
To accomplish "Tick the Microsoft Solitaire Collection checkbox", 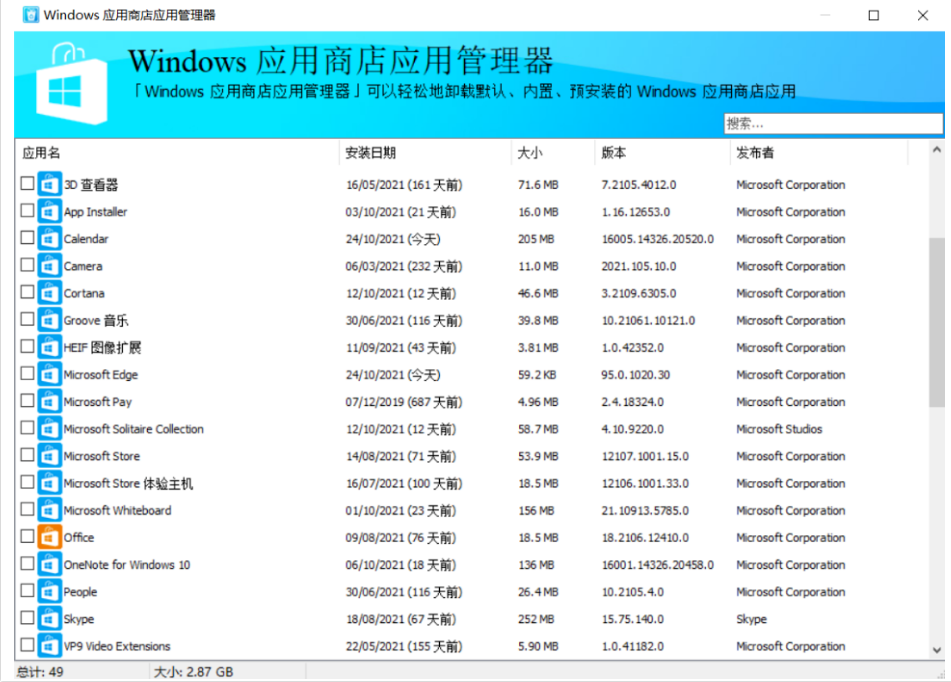I will 27,428.
